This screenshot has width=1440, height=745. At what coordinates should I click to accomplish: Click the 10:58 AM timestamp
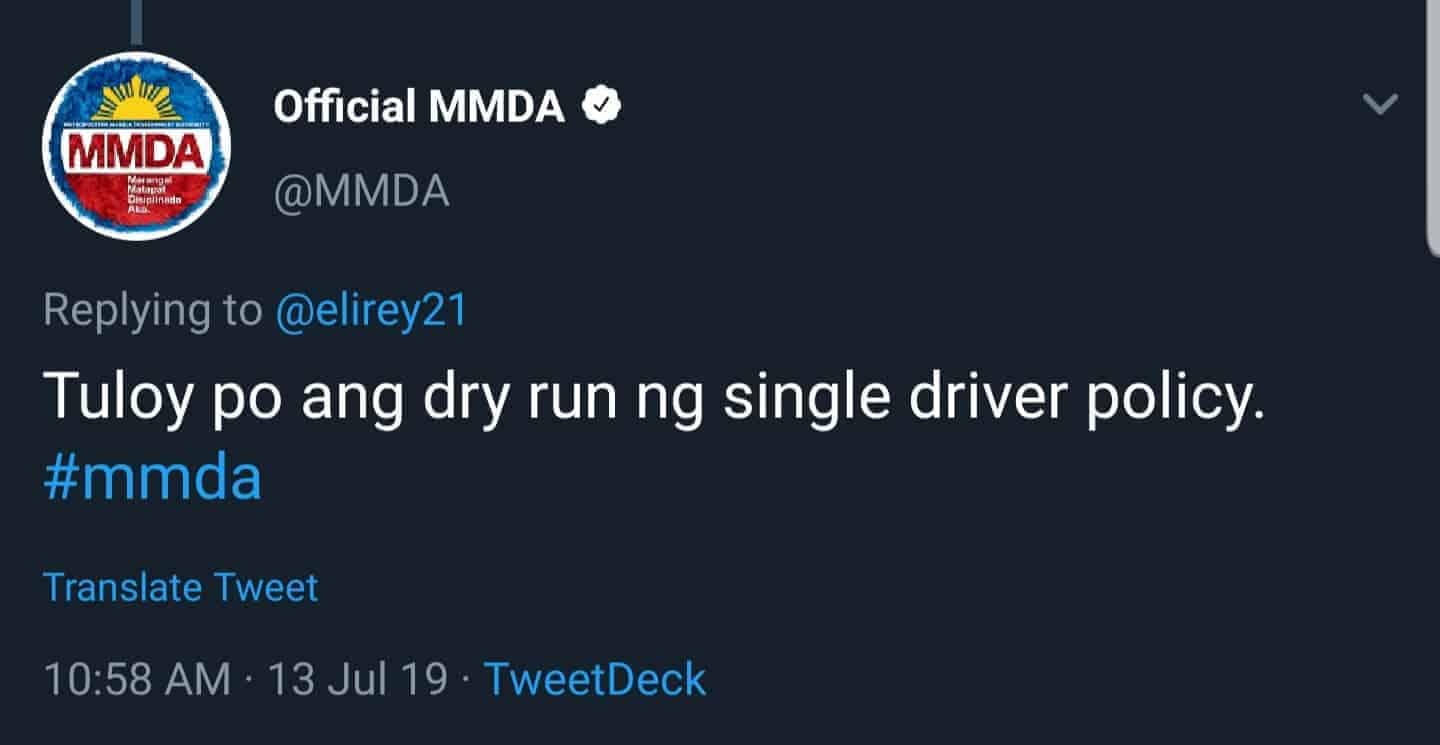coord(137,680)
